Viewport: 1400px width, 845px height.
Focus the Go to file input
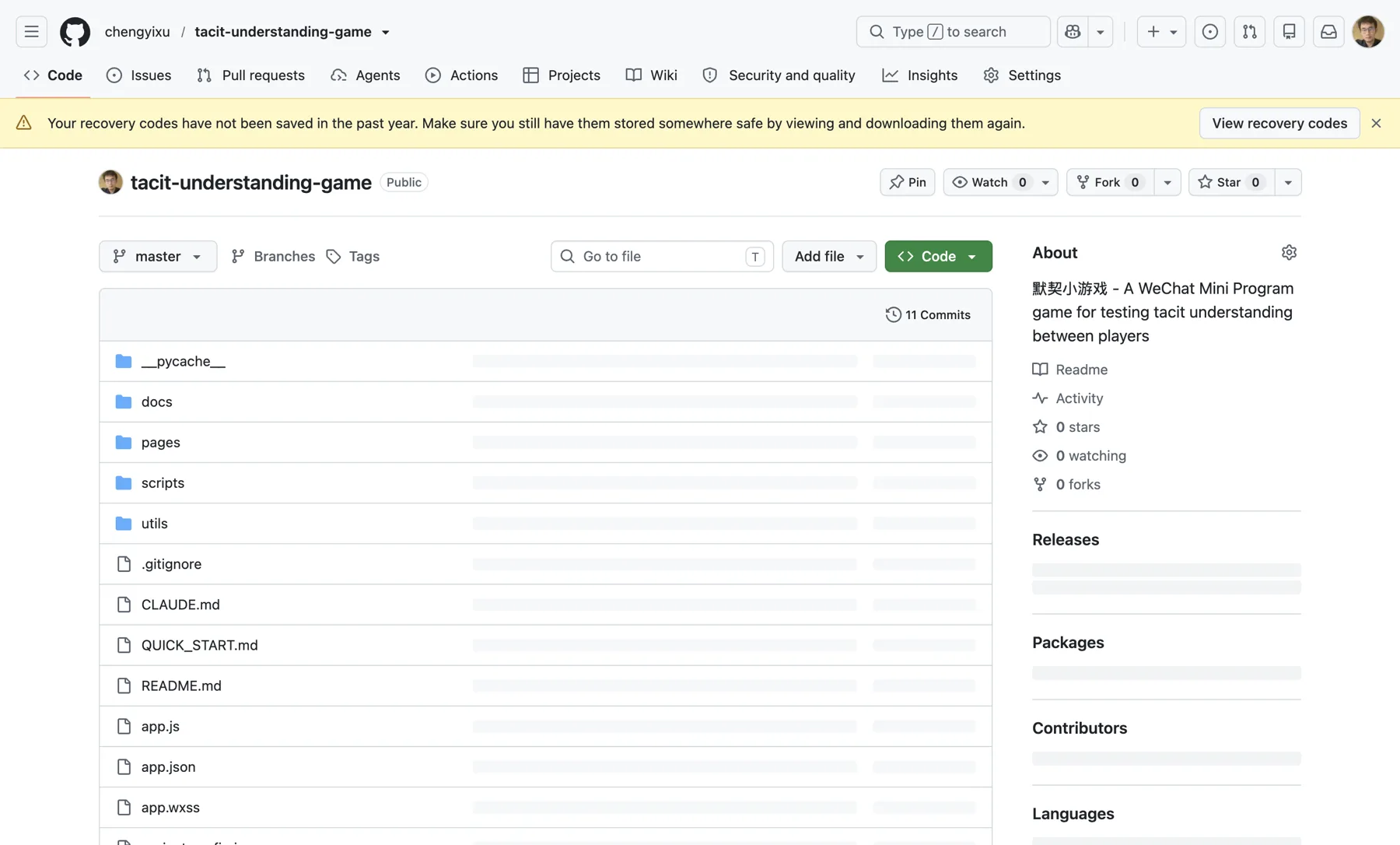(x=662, y=256)
